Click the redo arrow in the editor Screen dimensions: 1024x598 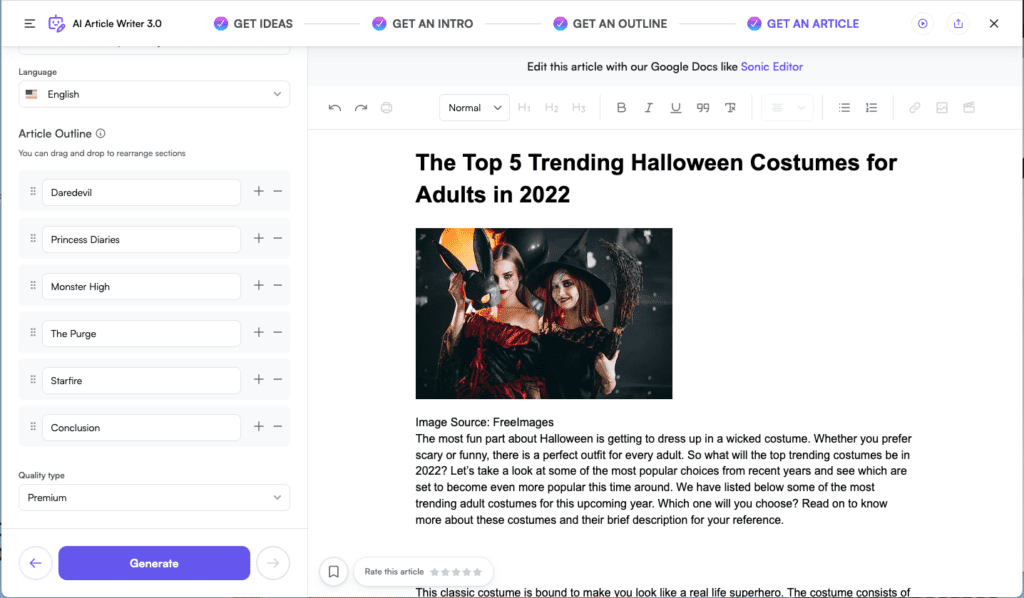[361, 108]
